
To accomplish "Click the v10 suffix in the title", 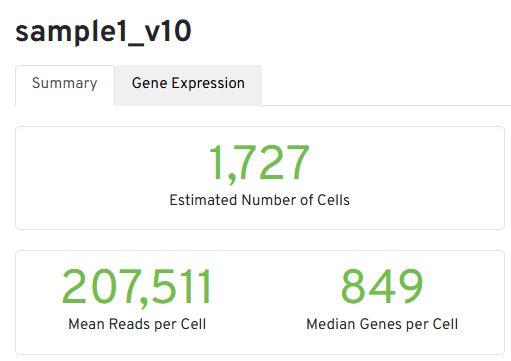I will 168,32.
